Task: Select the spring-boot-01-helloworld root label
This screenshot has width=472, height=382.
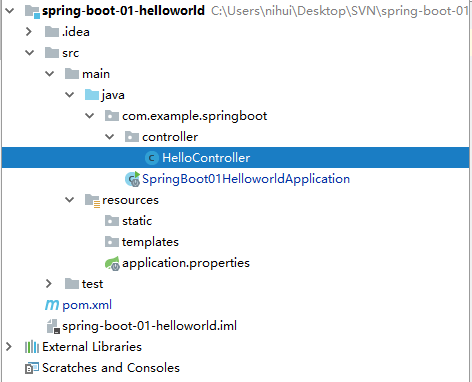Action: 123,11
